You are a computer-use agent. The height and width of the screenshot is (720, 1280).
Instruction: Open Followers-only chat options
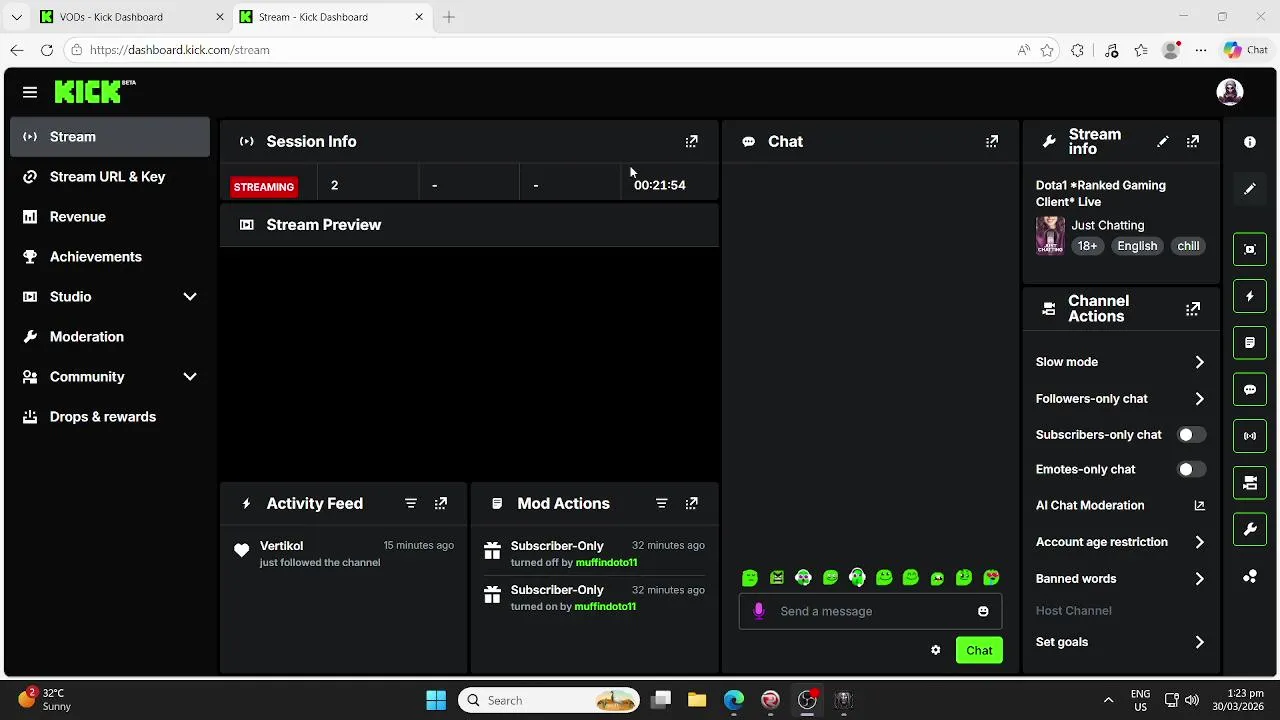tap(1120, 399)
